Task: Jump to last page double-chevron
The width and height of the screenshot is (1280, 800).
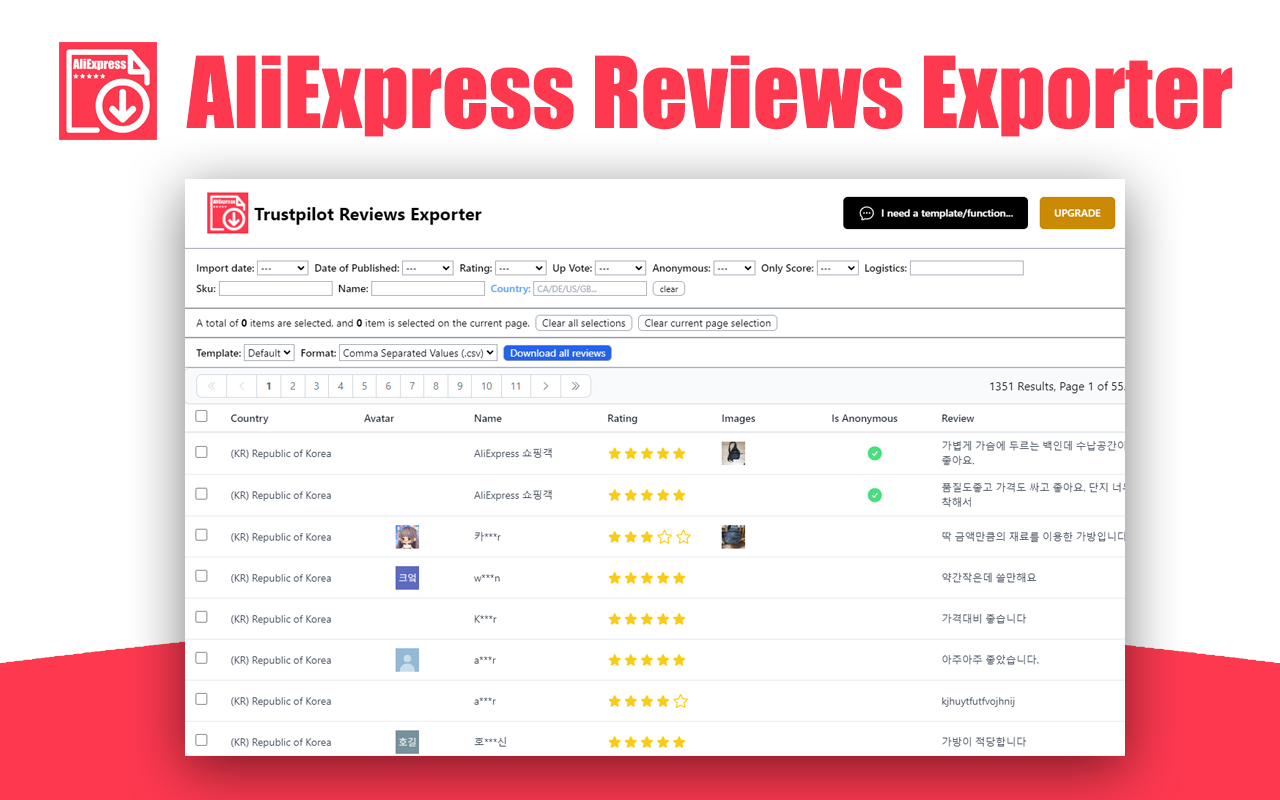Action: click(x=576, y=386)
